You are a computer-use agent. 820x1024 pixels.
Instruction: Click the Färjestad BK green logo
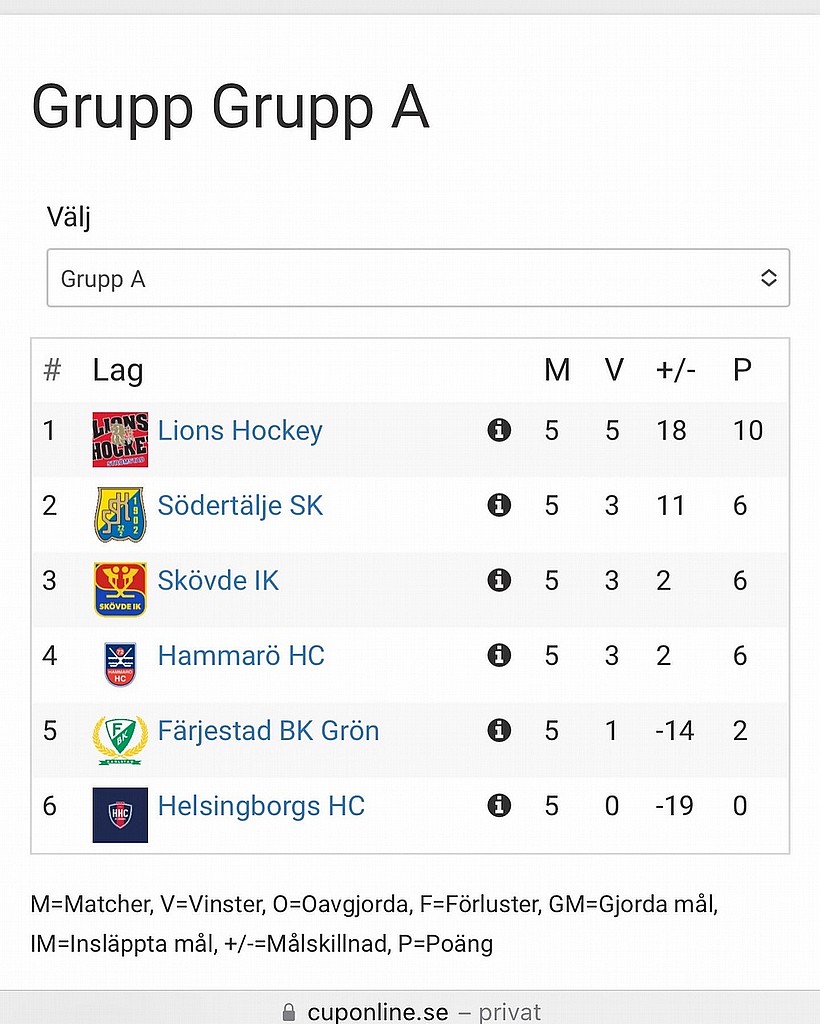[120, 740]
